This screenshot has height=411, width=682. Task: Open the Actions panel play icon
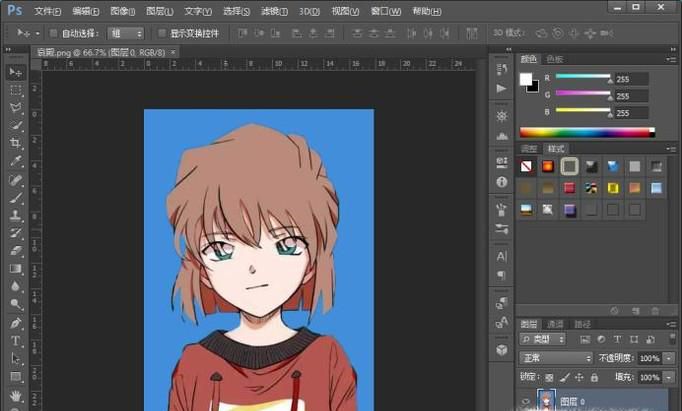pos(501,88)
